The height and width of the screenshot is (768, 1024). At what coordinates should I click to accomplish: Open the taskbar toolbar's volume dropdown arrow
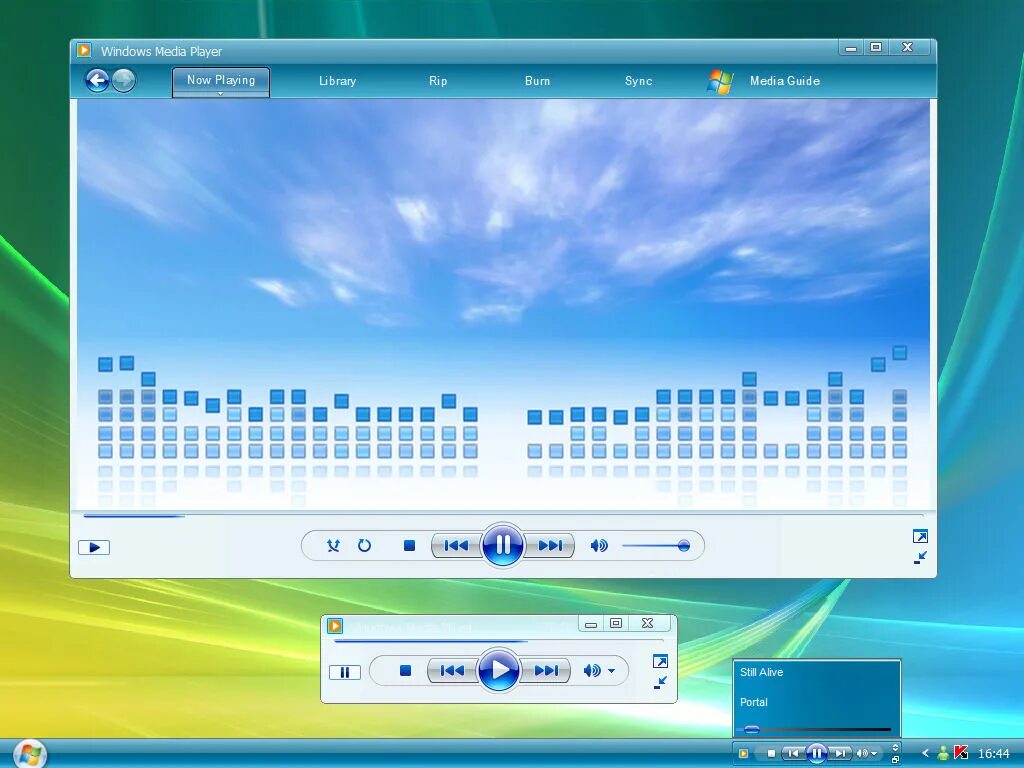click(874, 754)
